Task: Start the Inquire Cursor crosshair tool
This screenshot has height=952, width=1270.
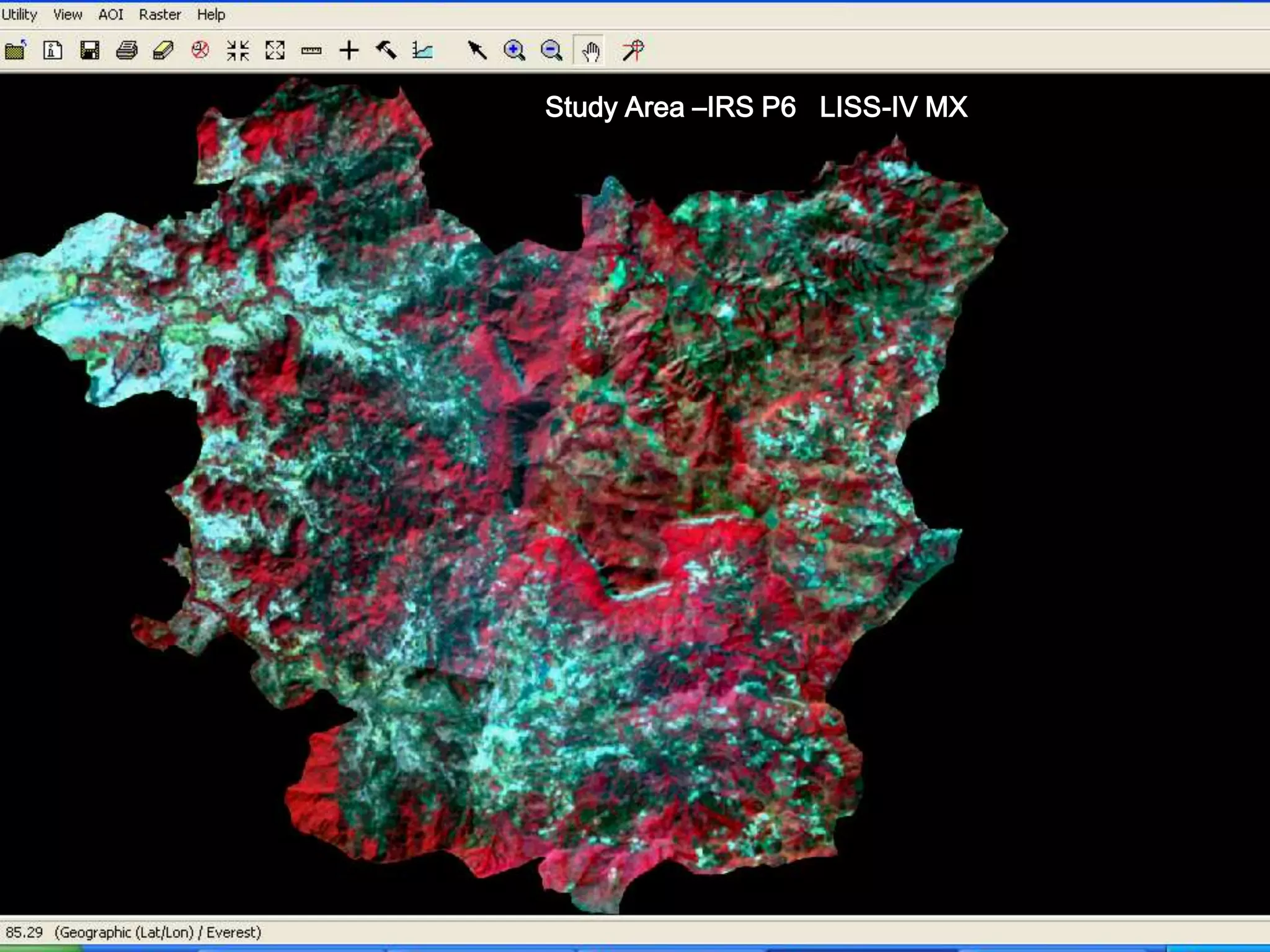Action: 349,50
